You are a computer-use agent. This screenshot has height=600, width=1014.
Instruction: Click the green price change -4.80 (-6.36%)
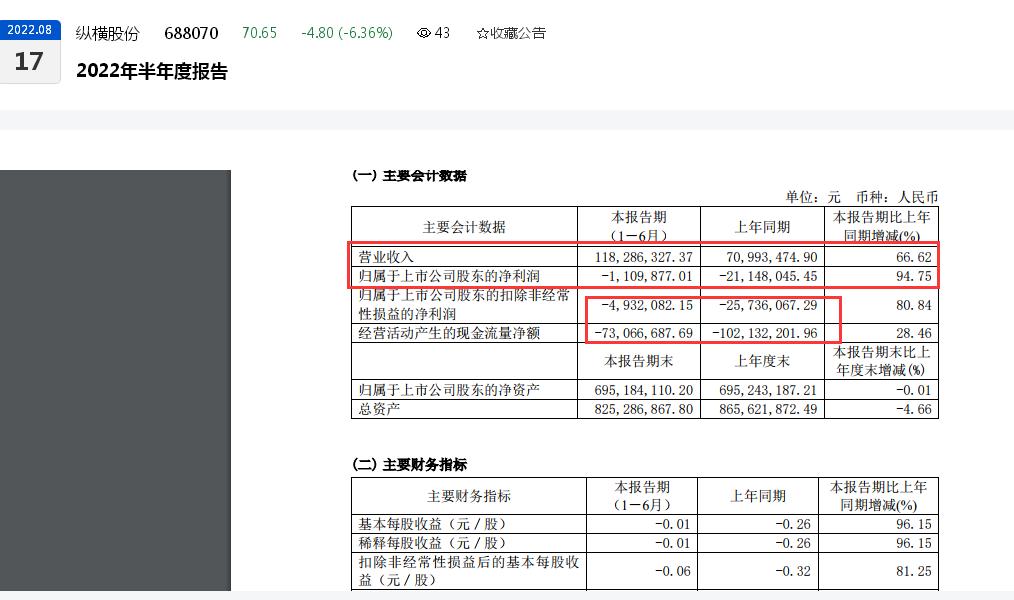(x=346, y=33)
